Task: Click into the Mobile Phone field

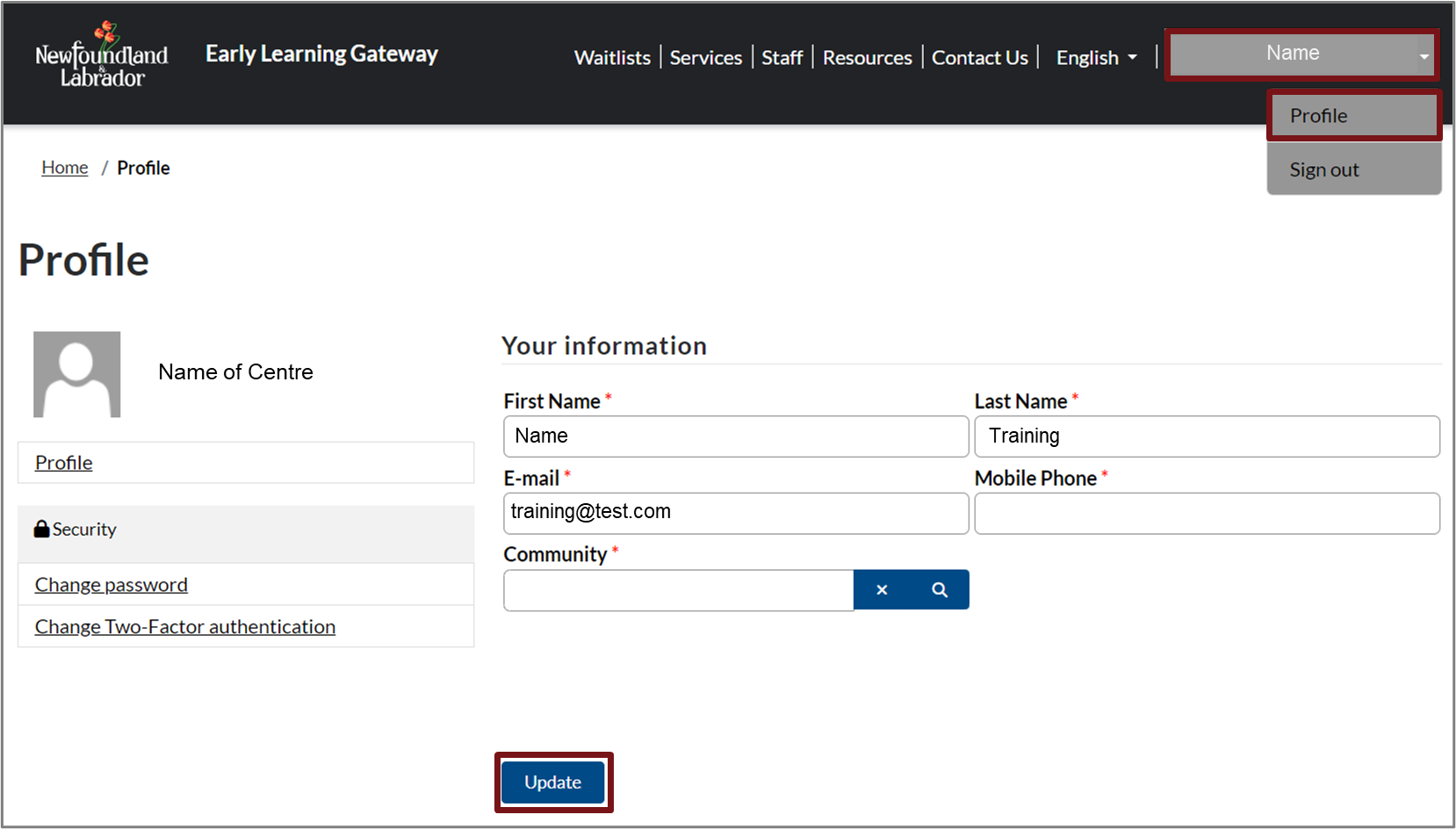Action: 1207,514
